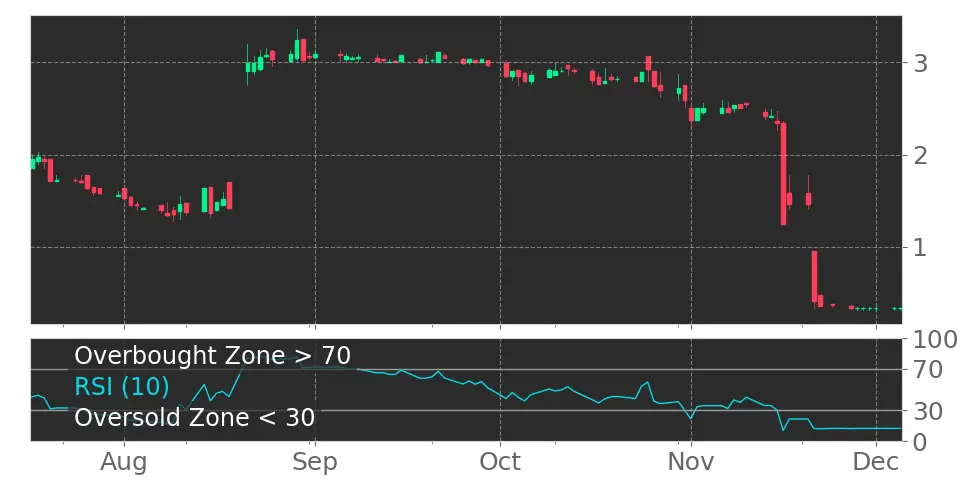Click the Overbought Zone > 70 legend label

(212, 356)
